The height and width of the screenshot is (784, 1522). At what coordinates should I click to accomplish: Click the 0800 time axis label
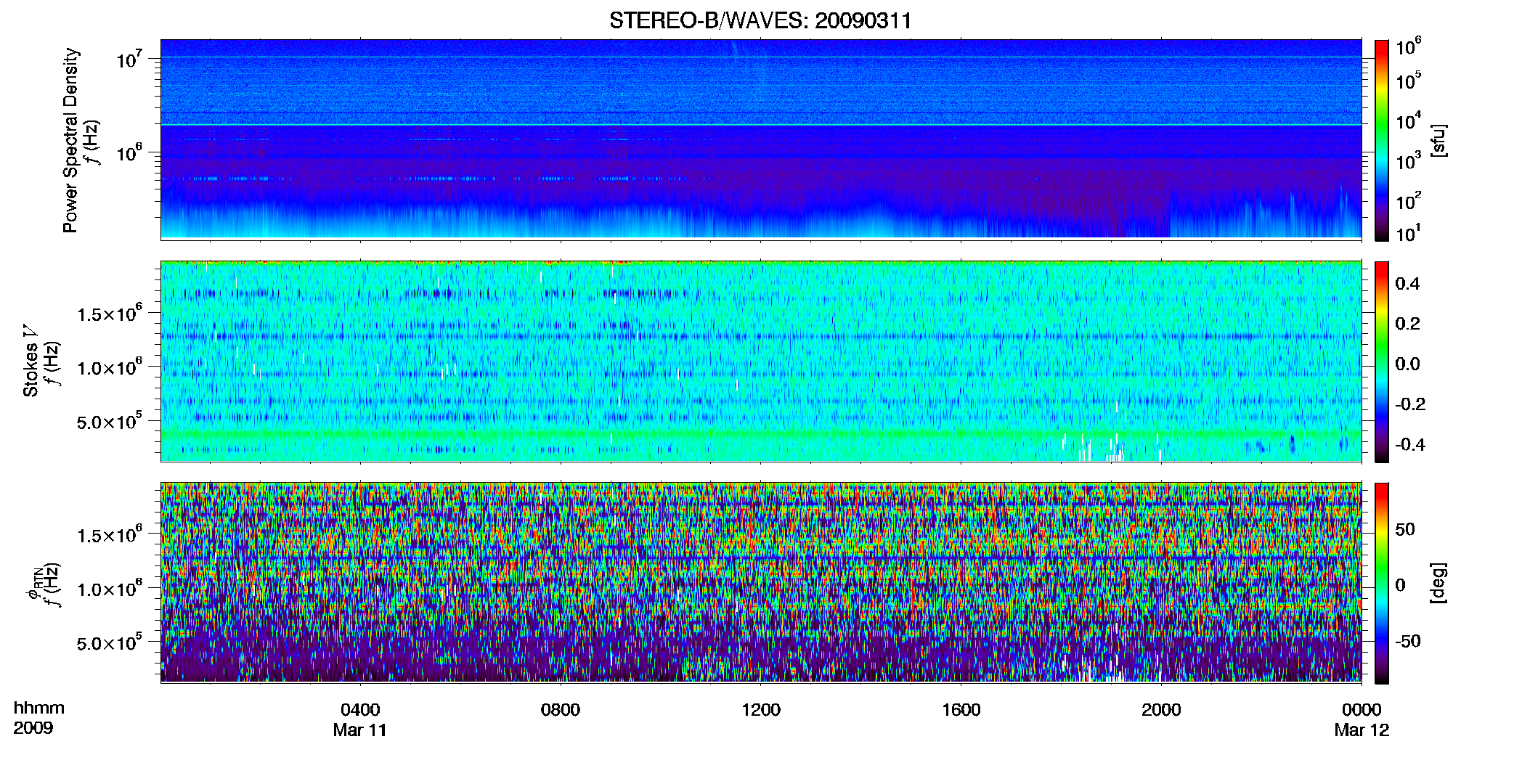561,710
